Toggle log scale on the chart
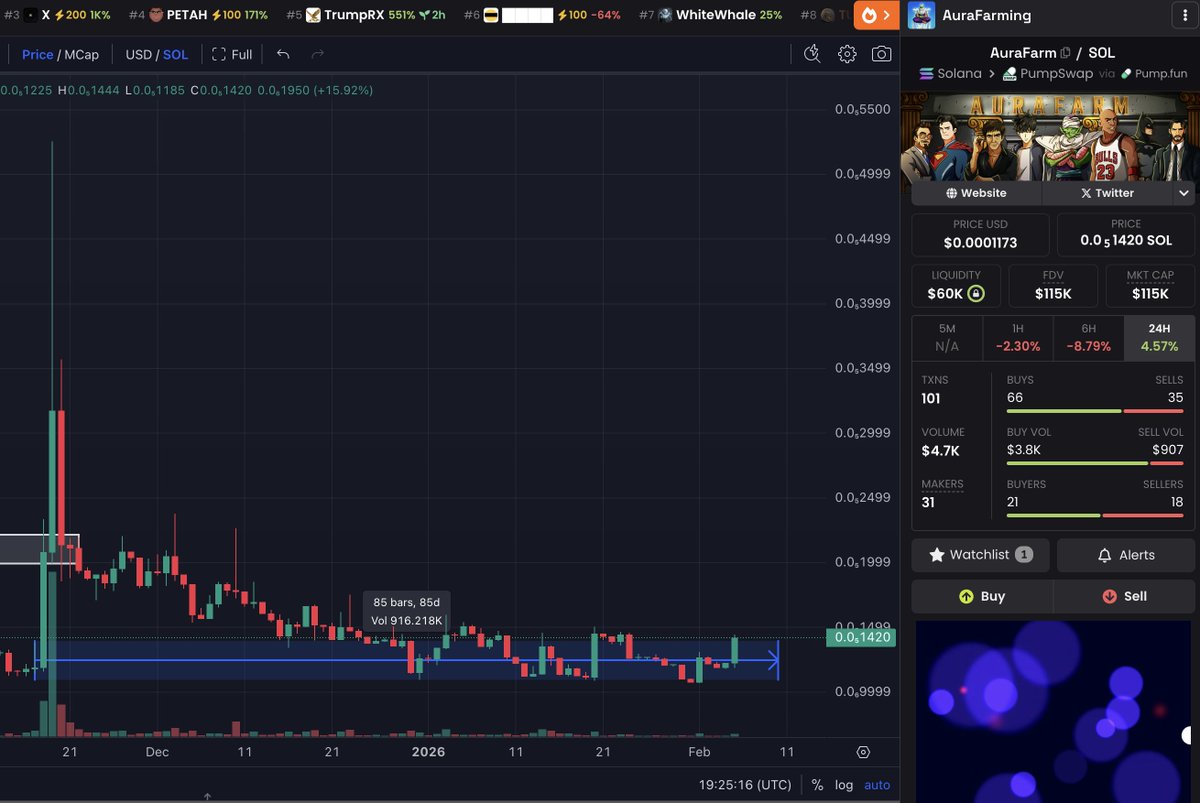1200x803 pixels. [x=844, y=785]
